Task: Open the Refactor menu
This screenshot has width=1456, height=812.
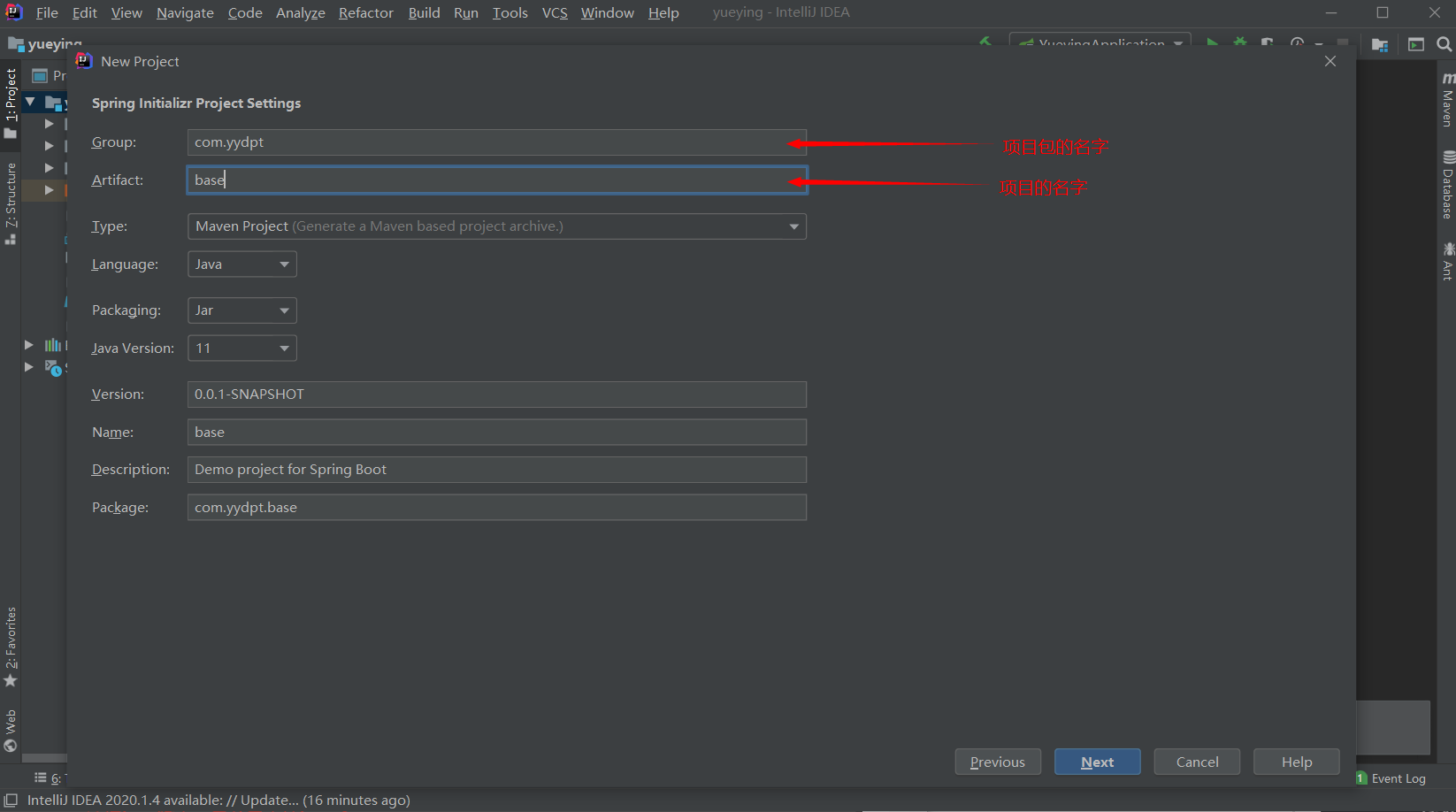Action: [366, 12]
